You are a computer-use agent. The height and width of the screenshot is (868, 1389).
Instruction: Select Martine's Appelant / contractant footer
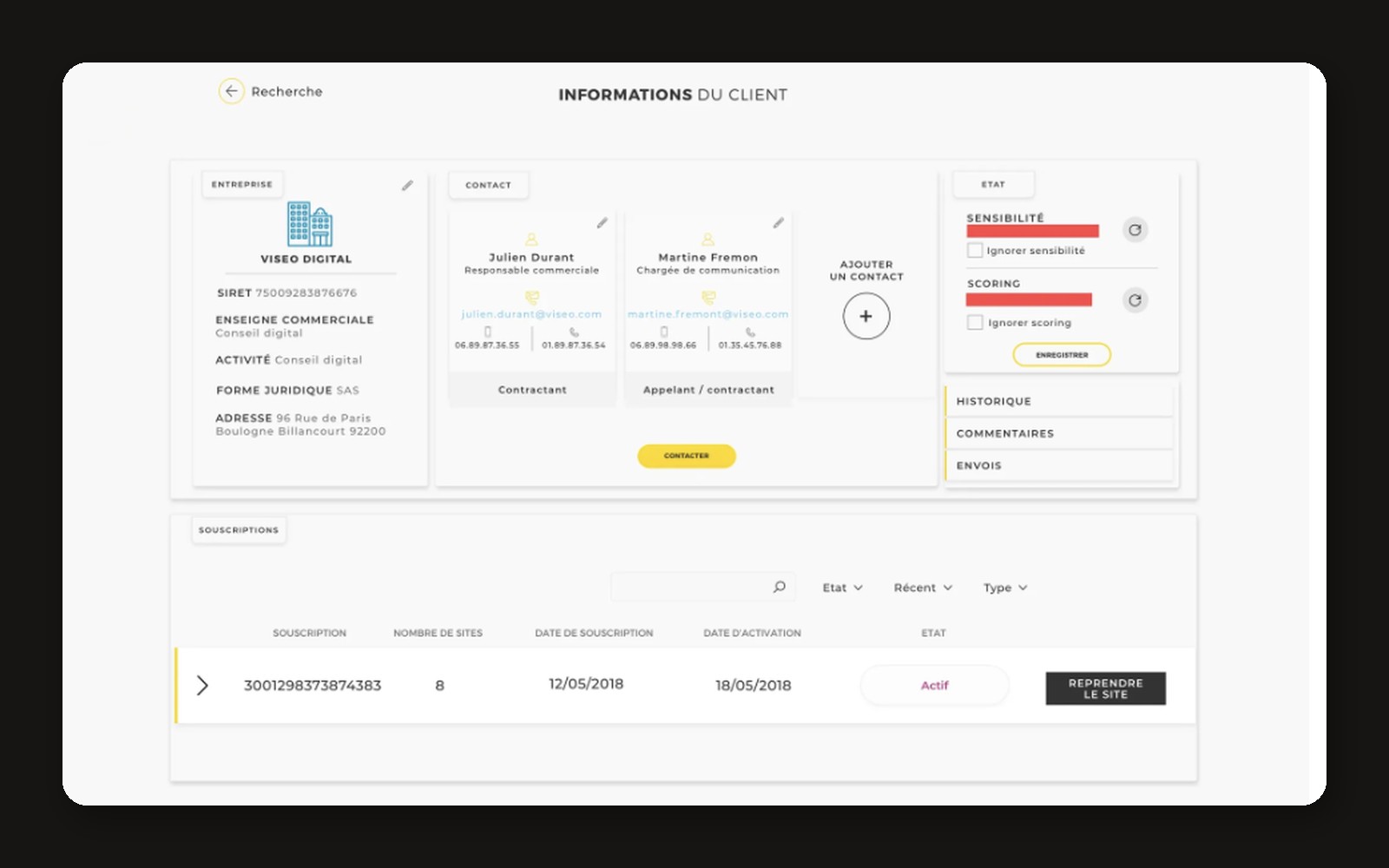point(708,390)
